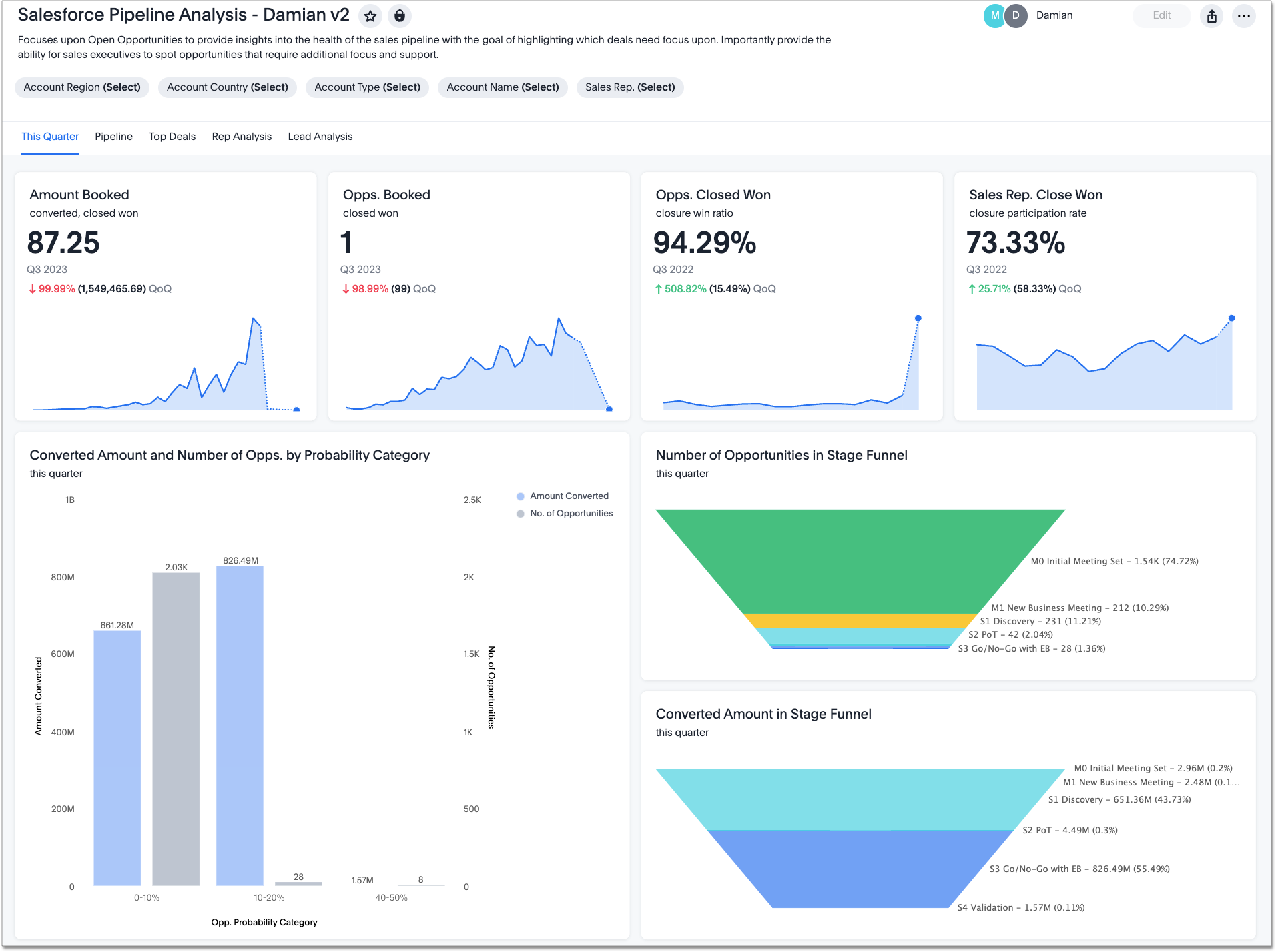
Task: Click the M user avatar
Action: 994,16
